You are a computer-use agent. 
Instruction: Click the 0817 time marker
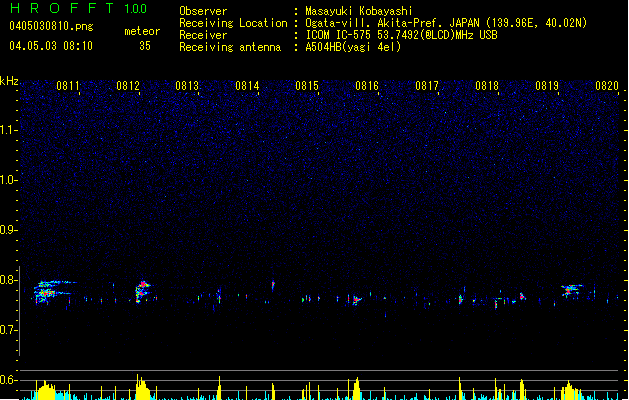[x=427, y=85]
